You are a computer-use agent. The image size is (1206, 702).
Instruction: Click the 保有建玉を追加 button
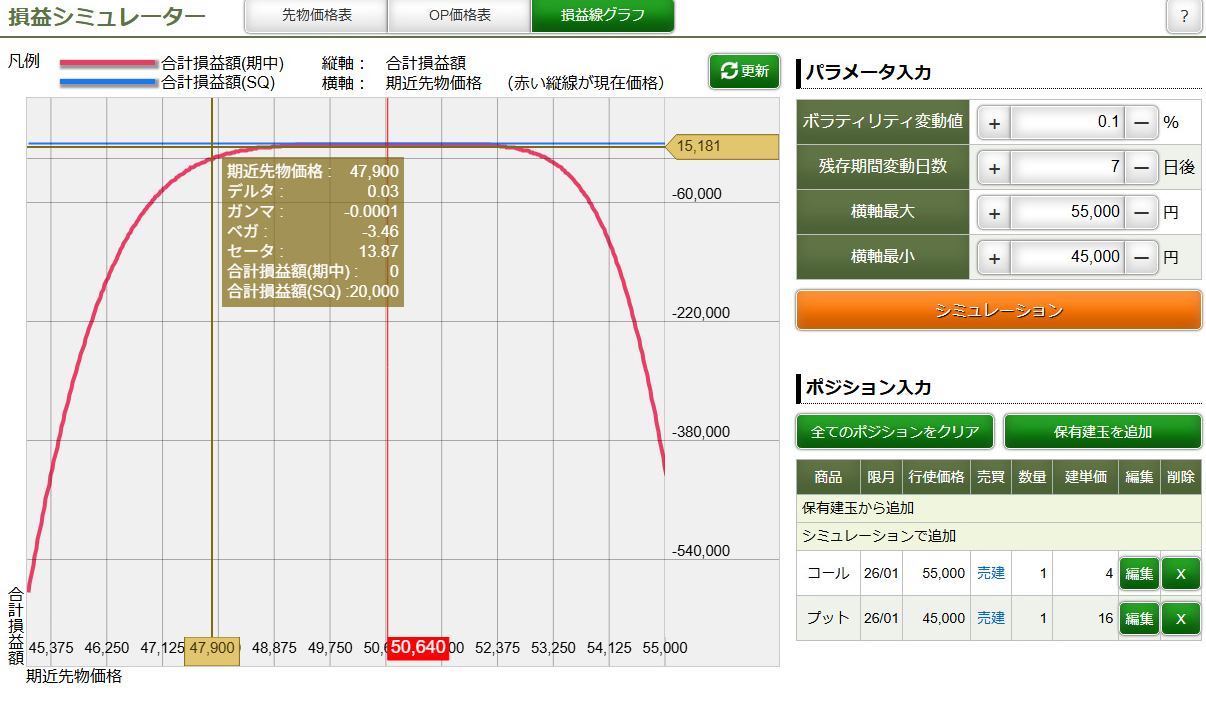1102,432
